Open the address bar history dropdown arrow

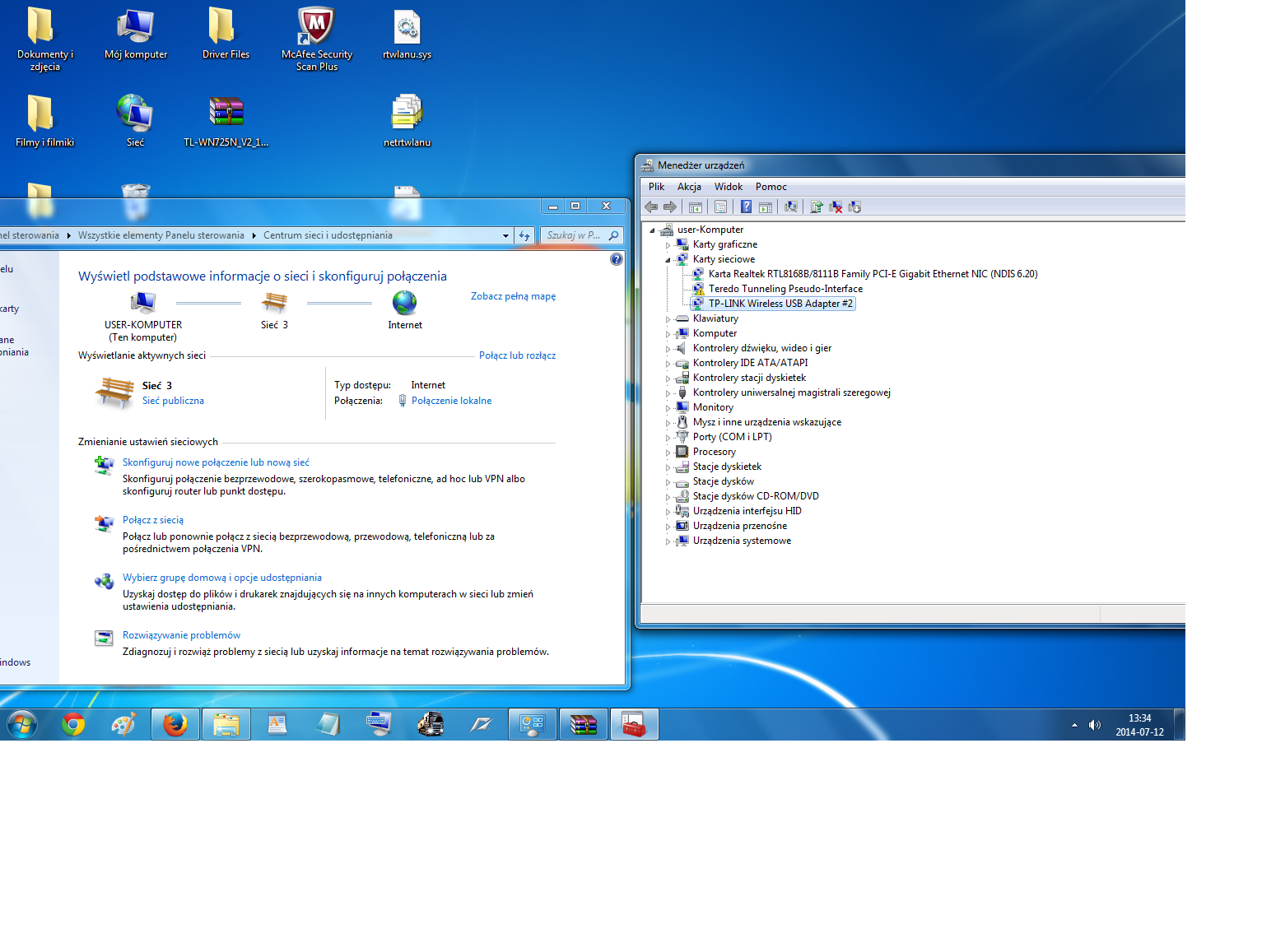coord(505,235)
